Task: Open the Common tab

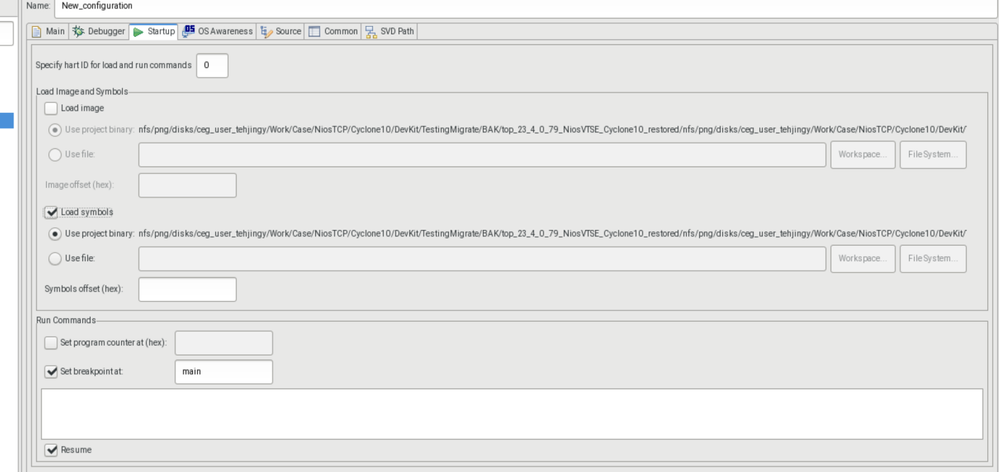Action: click(333, 31)
